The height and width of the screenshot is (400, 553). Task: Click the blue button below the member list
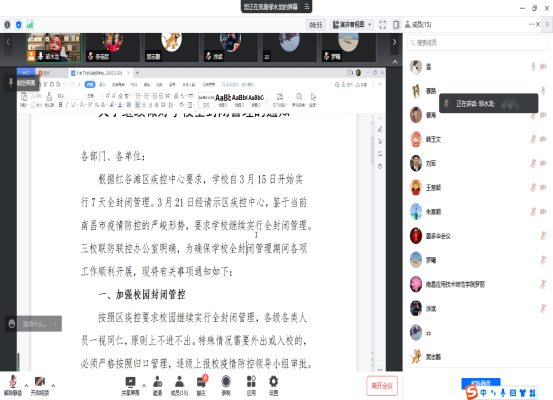tap(481, 382)
